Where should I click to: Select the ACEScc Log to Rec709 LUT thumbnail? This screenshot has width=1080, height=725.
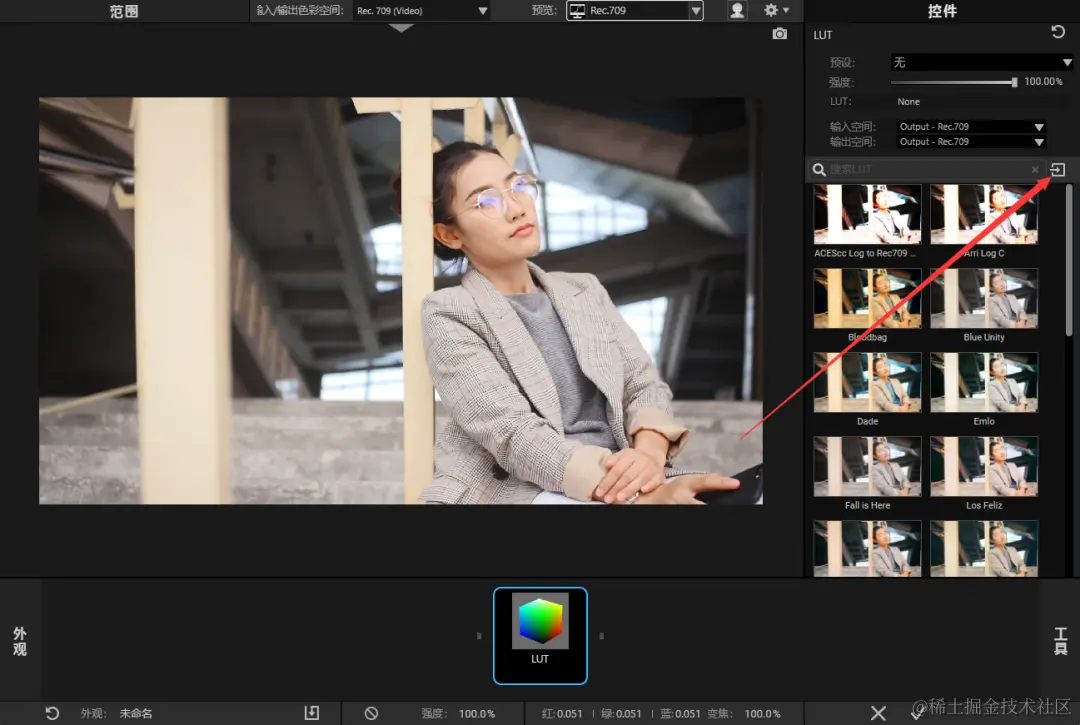[x=867, y=214]
